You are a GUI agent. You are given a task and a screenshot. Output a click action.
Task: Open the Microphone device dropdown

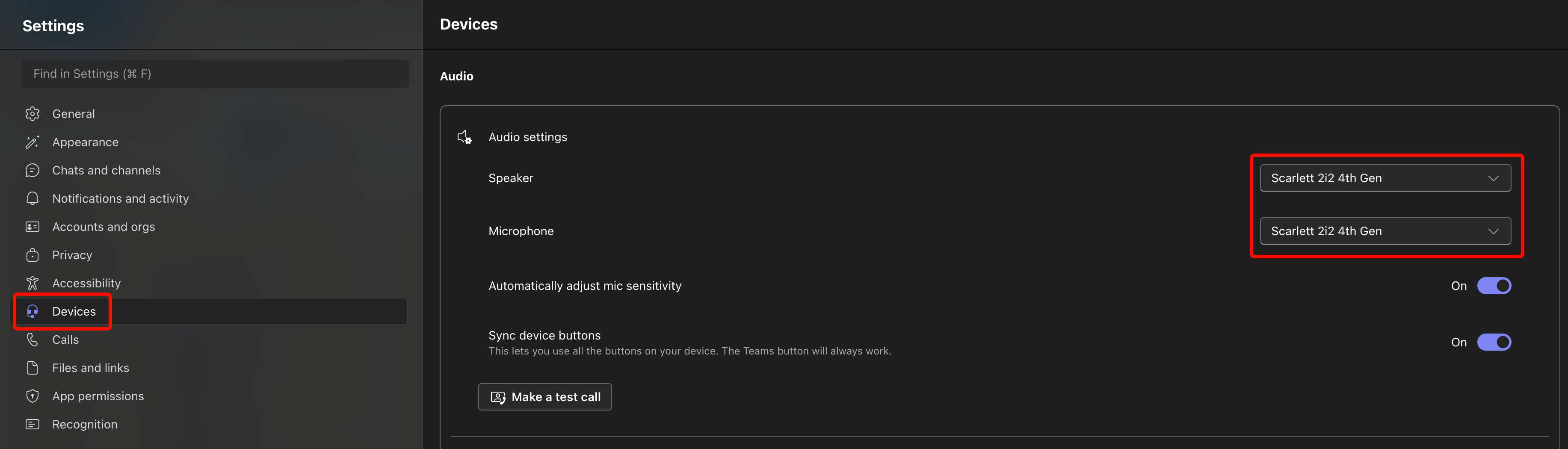tap(1385, 231)
